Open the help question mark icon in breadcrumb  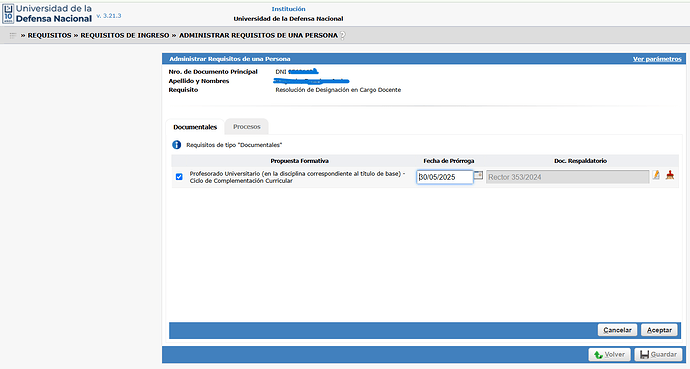click(343, 36)
